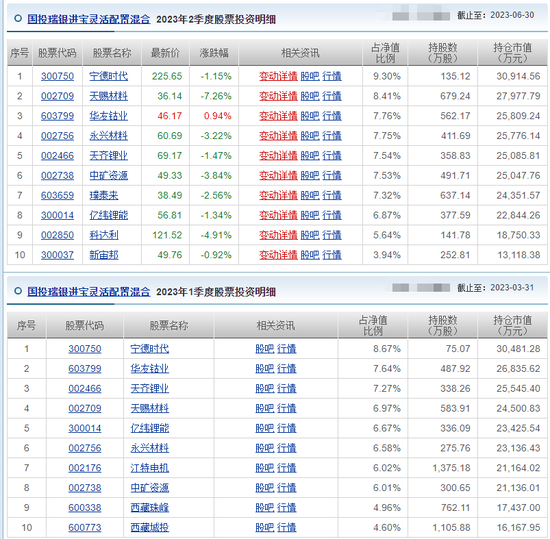Open 江特电机 stock name link
The width and height of the screenshot is (550, 539).
tap(150, 468)
